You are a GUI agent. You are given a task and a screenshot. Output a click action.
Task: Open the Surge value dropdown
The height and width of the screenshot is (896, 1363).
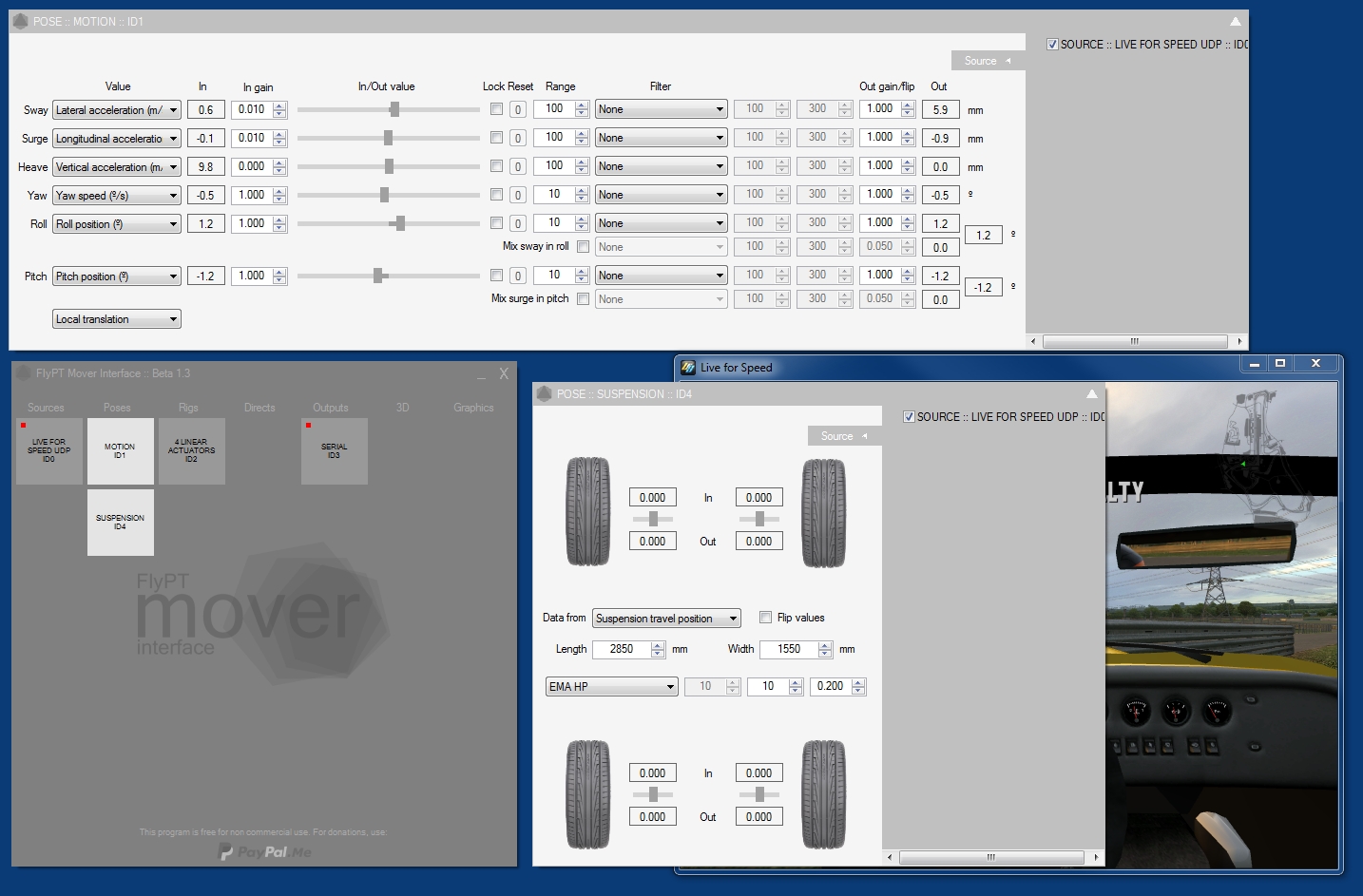(117, 139)
